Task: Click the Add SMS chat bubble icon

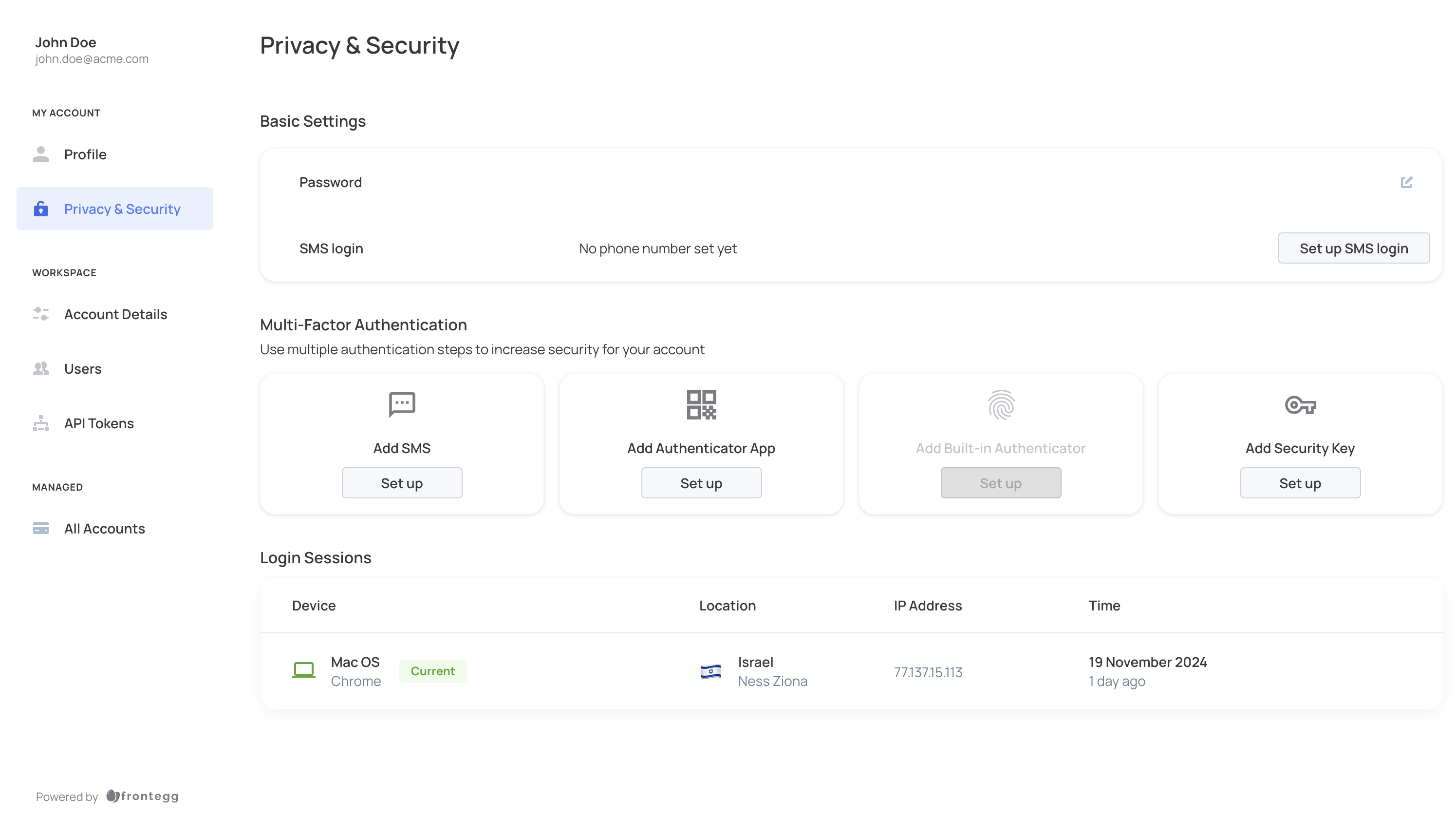Action: [402, 404]
